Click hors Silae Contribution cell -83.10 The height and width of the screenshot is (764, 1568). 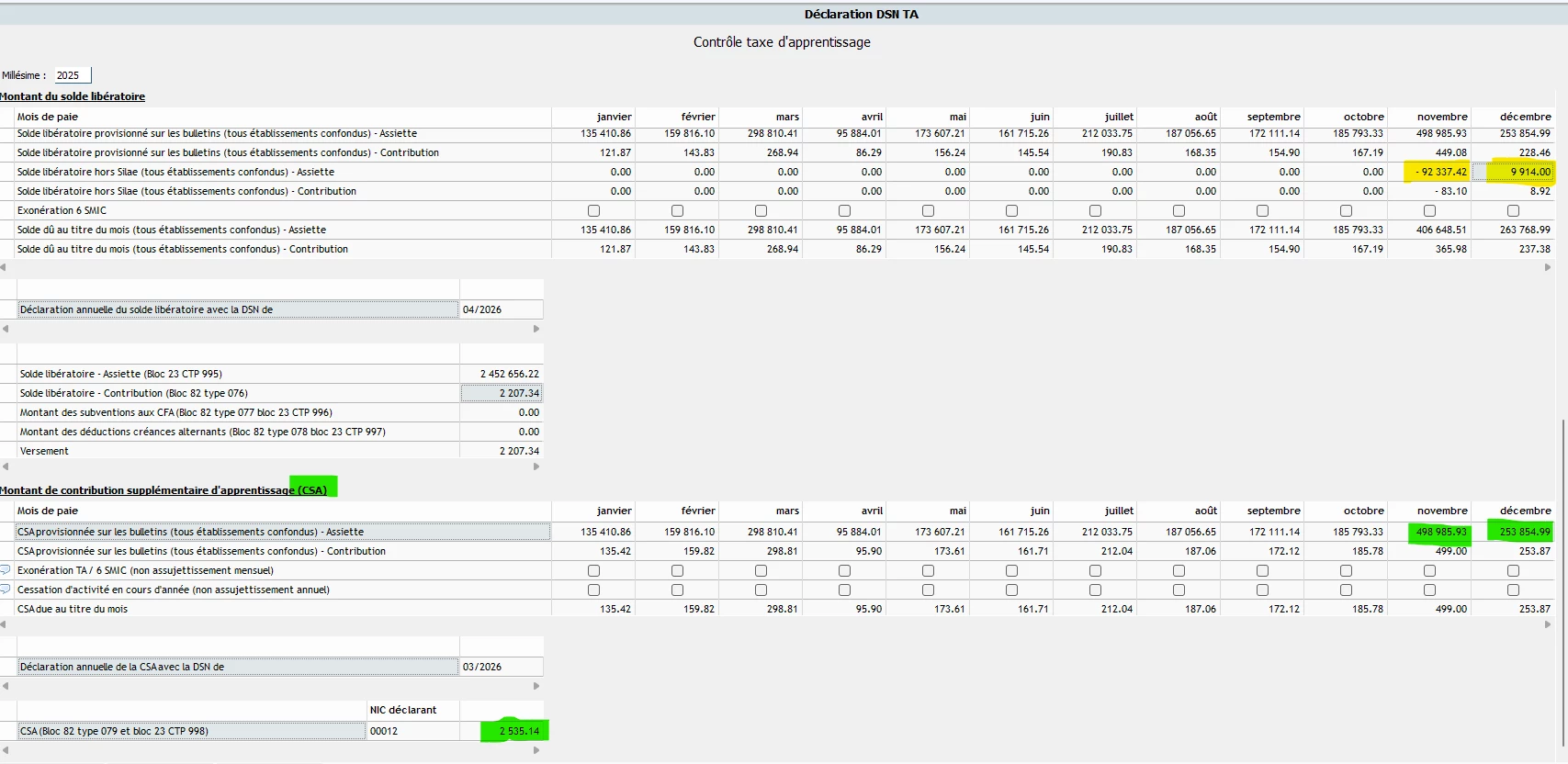coord(1430,191)
